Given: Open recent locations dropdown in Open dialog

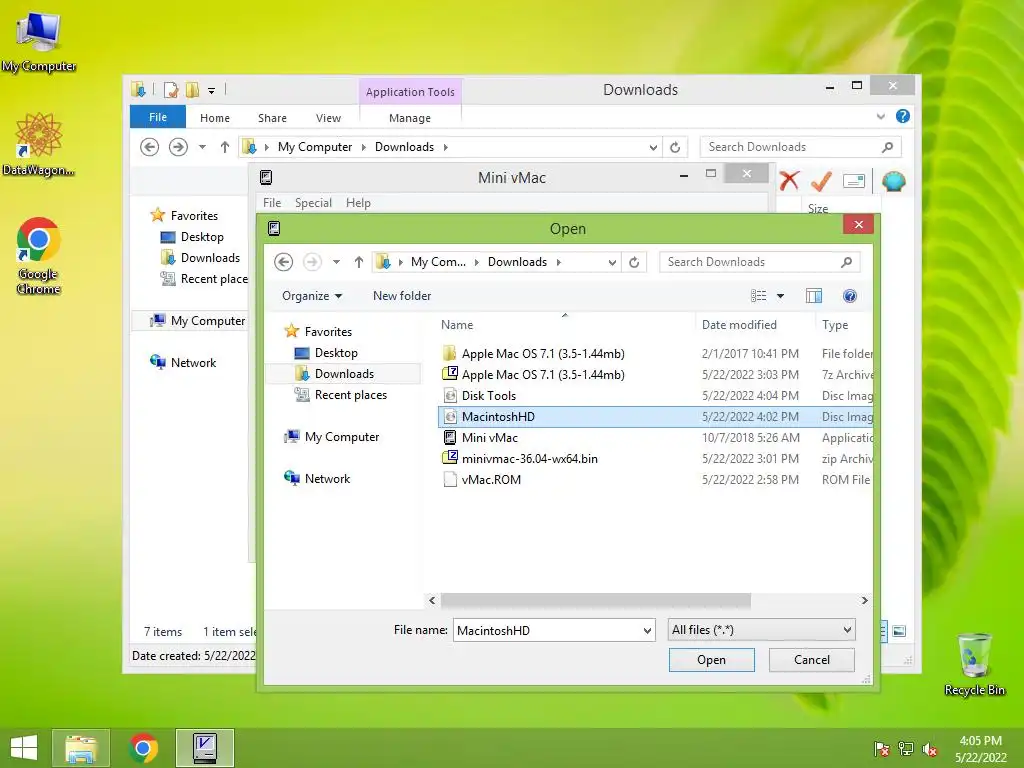Looking at the screenshot, I should point(336,262).
